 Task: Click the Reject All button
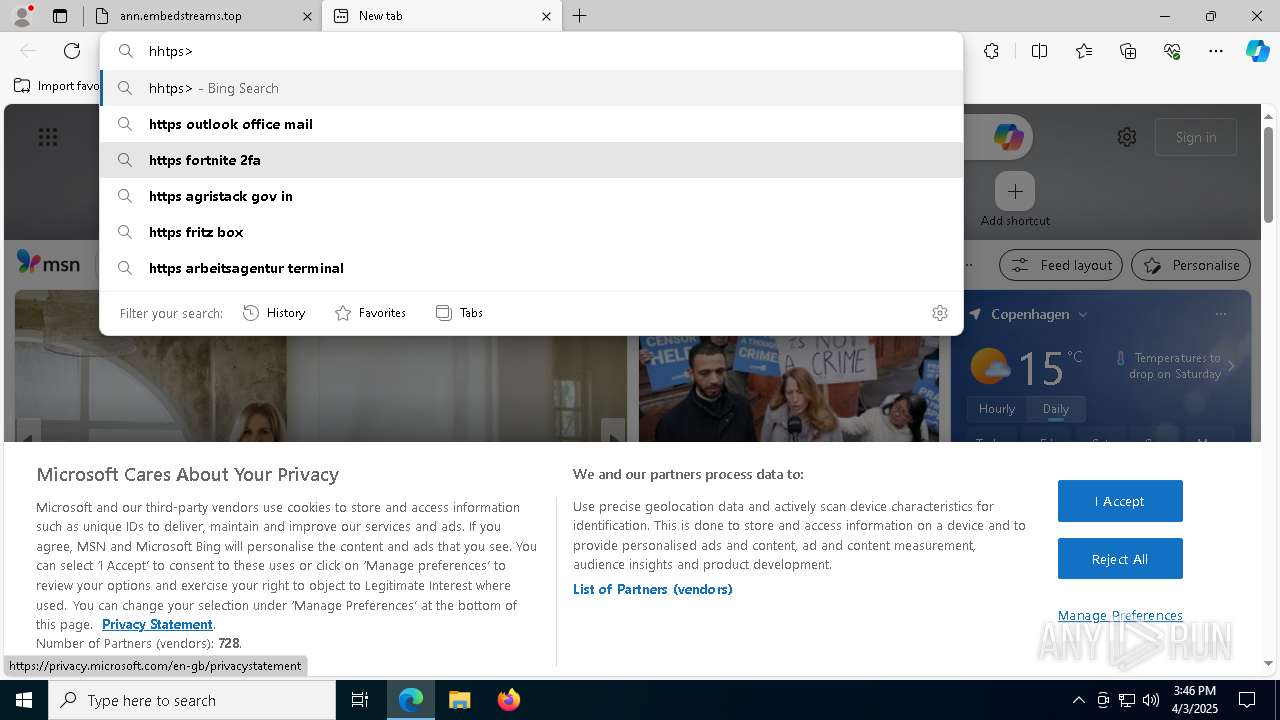(1120, 559)
